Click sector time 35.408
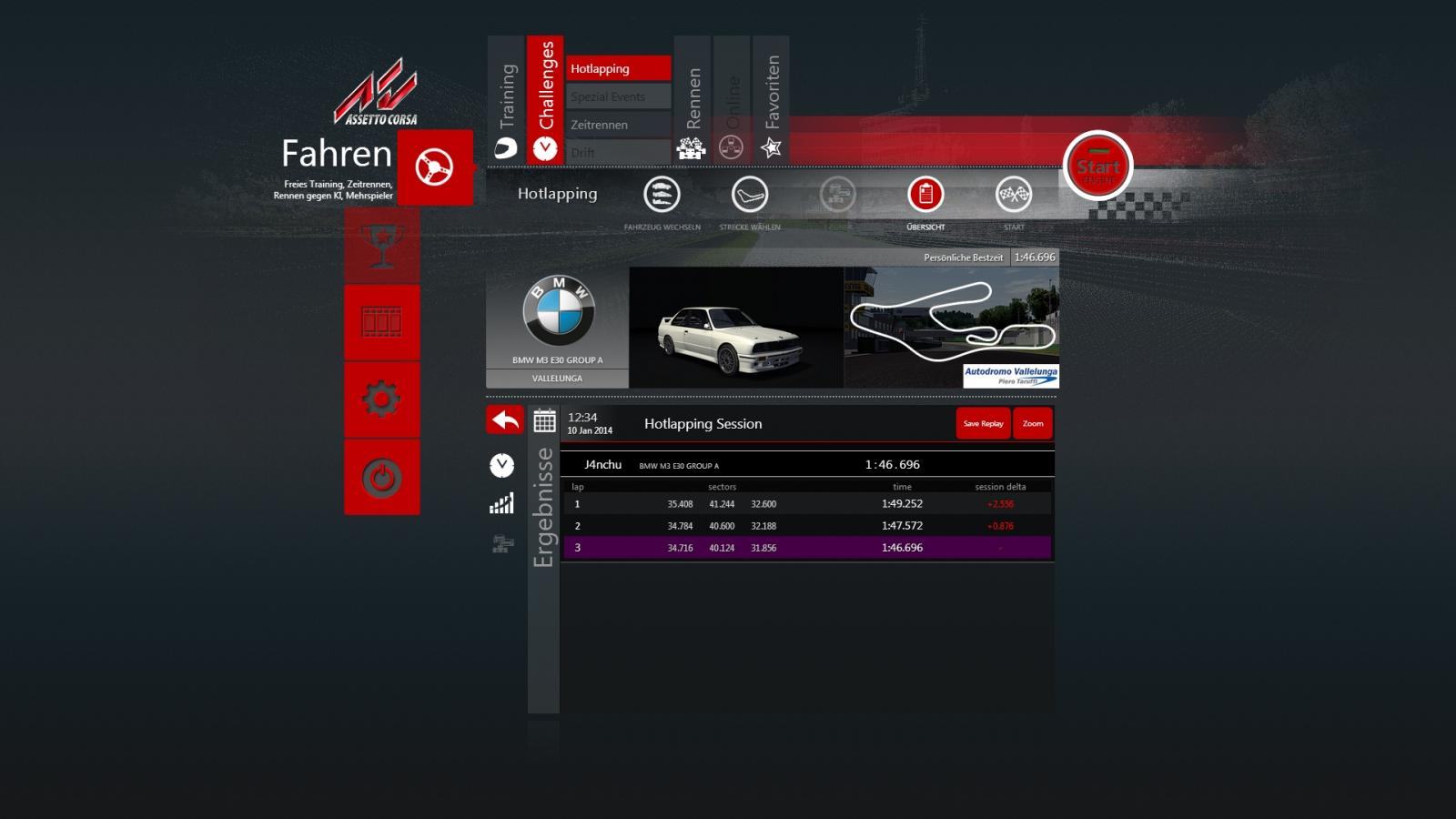The image size is (1456, 819). point(680,504)
